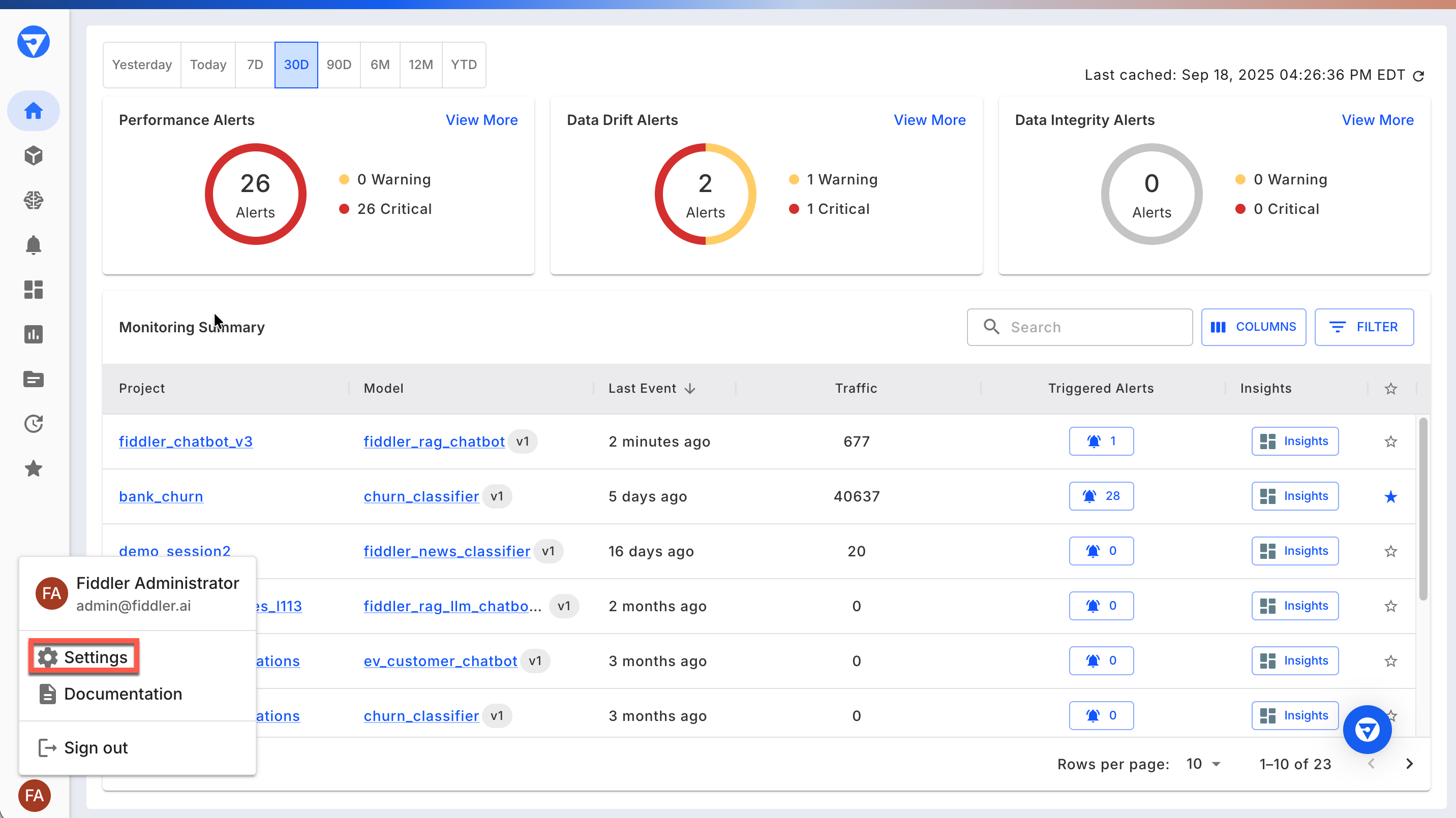Click the Fiddler logo at top left

tap(34, 42)
